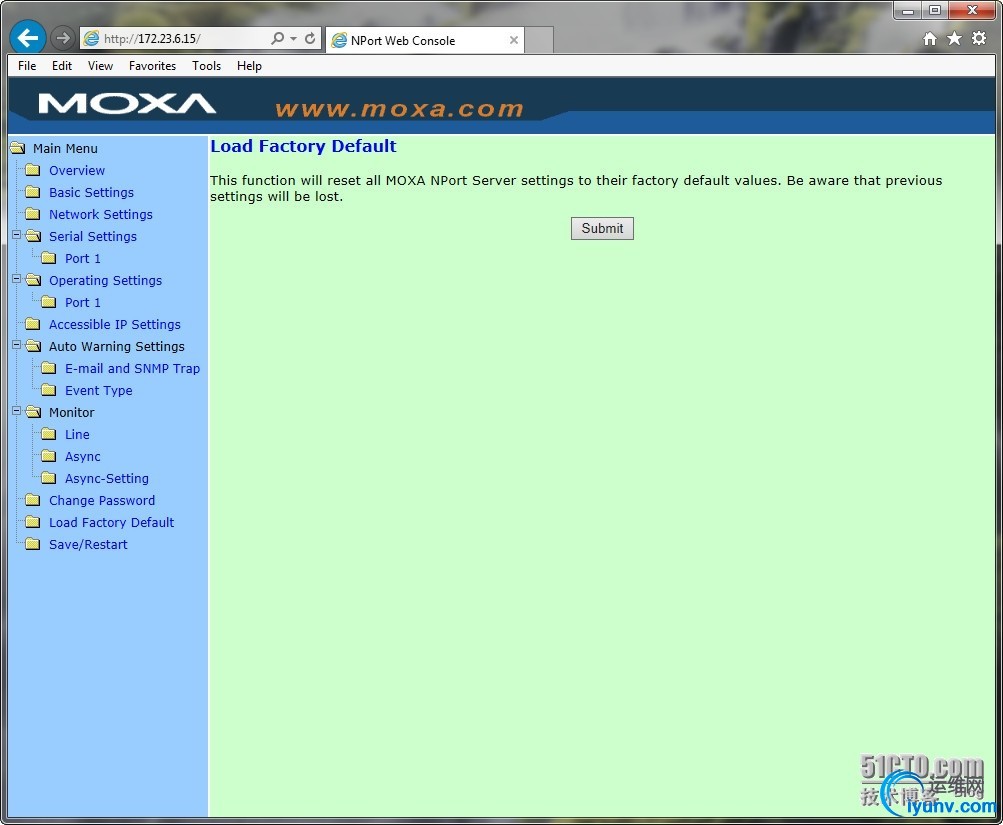This screenshot has width=1003, height=825.
Task: Open the Favorites menu
Action: pyautogui.click(x=152, y=66)
